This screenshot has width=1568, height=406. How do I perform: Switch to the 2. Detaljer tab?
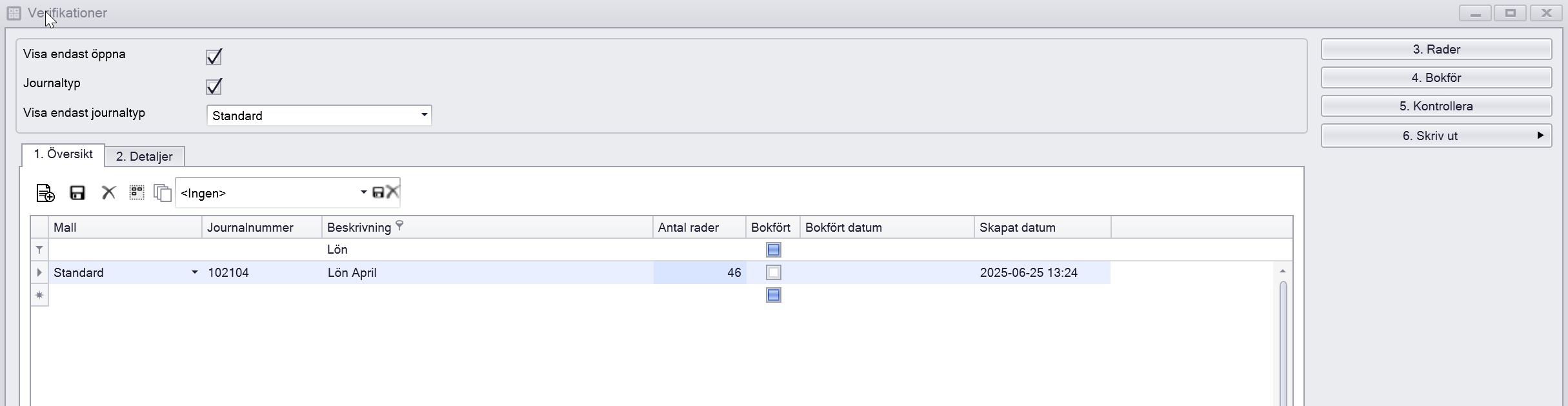[x=144, y=156]
